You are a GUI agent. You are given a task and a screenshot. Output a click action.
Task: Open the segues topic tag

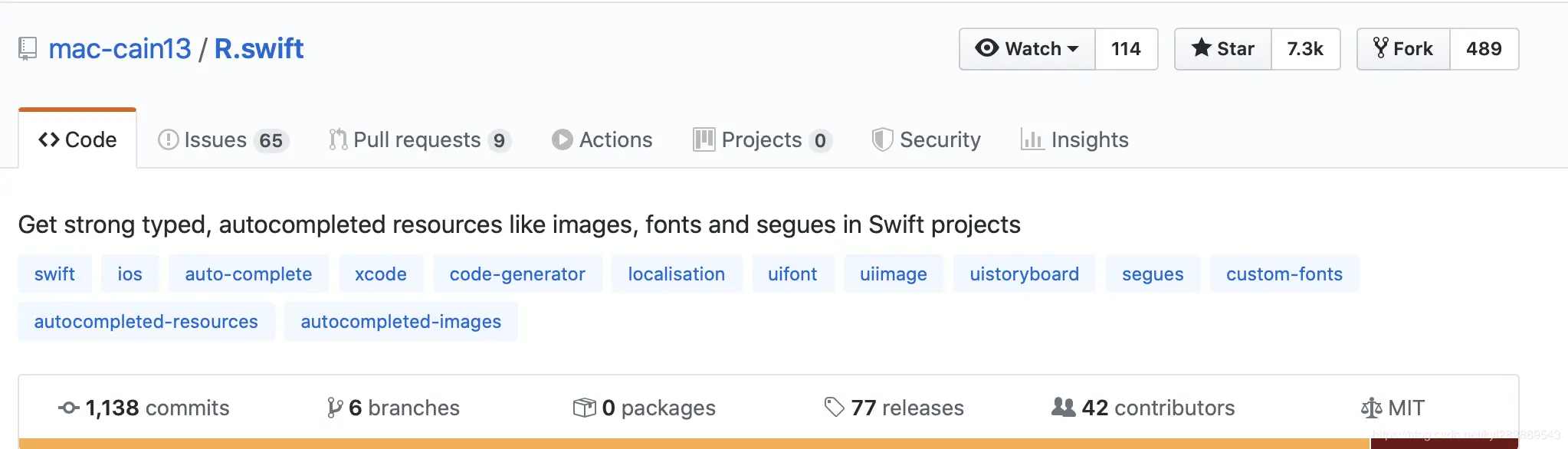(1153, 274)
